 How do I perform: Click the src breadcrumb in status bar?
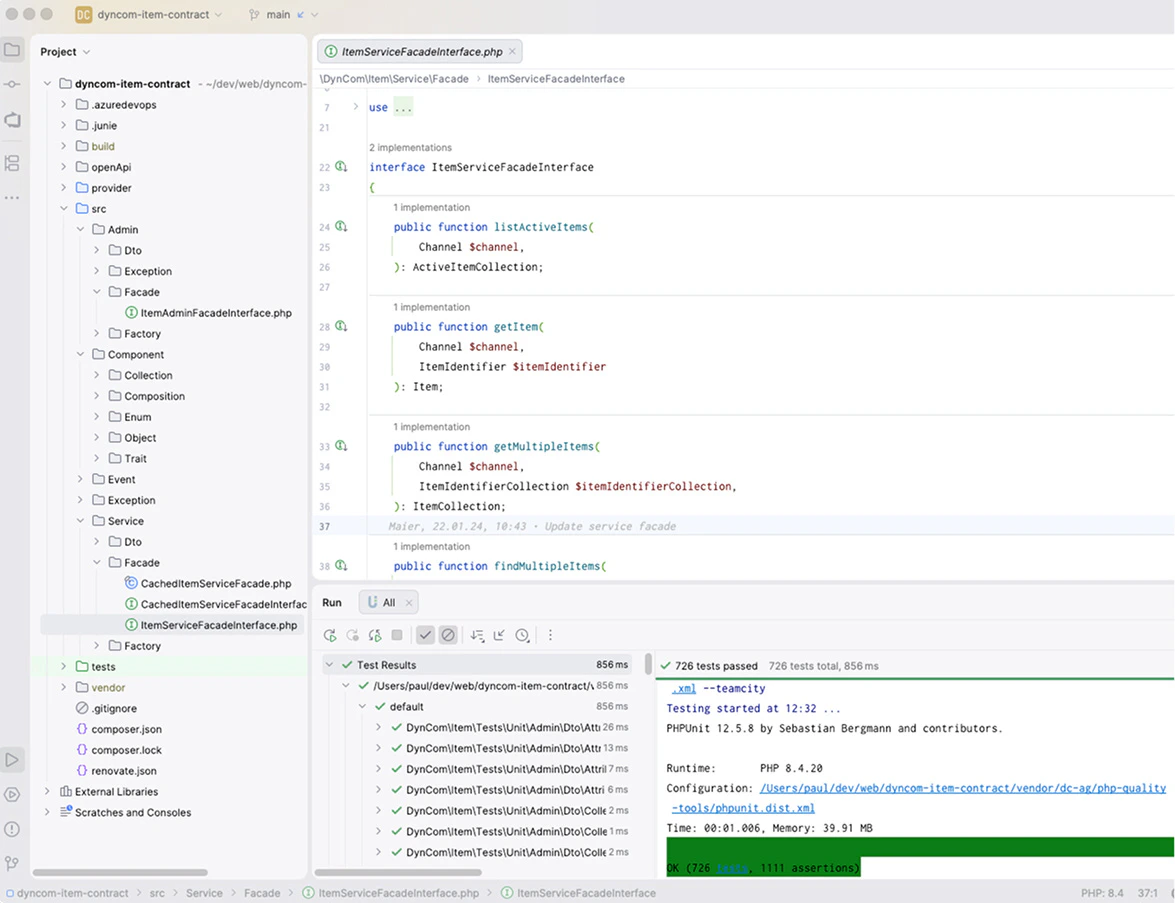click(157, 893)
